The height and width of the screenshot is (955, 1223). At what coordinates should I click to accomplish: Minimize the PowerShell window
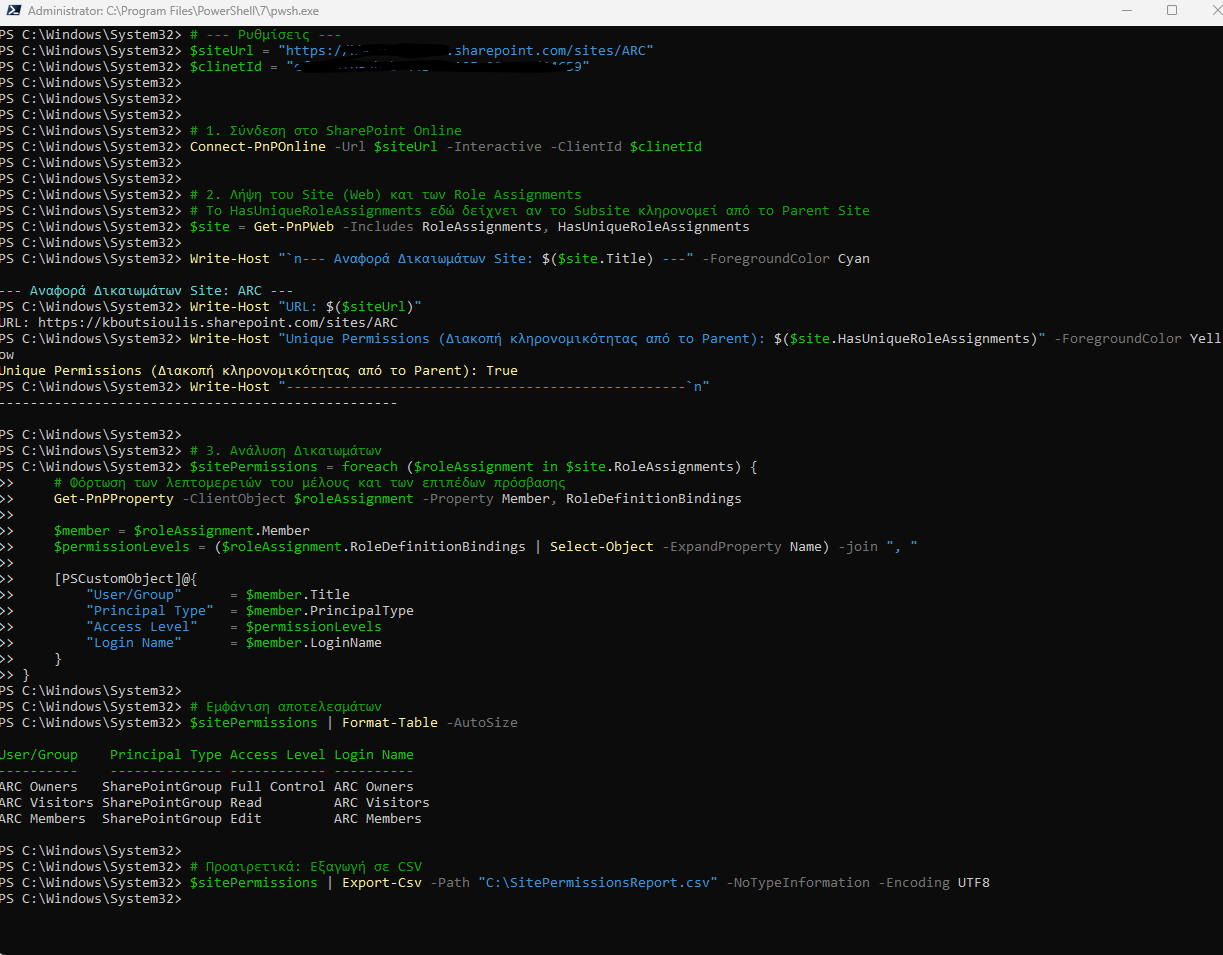[x=1125, y=12]
